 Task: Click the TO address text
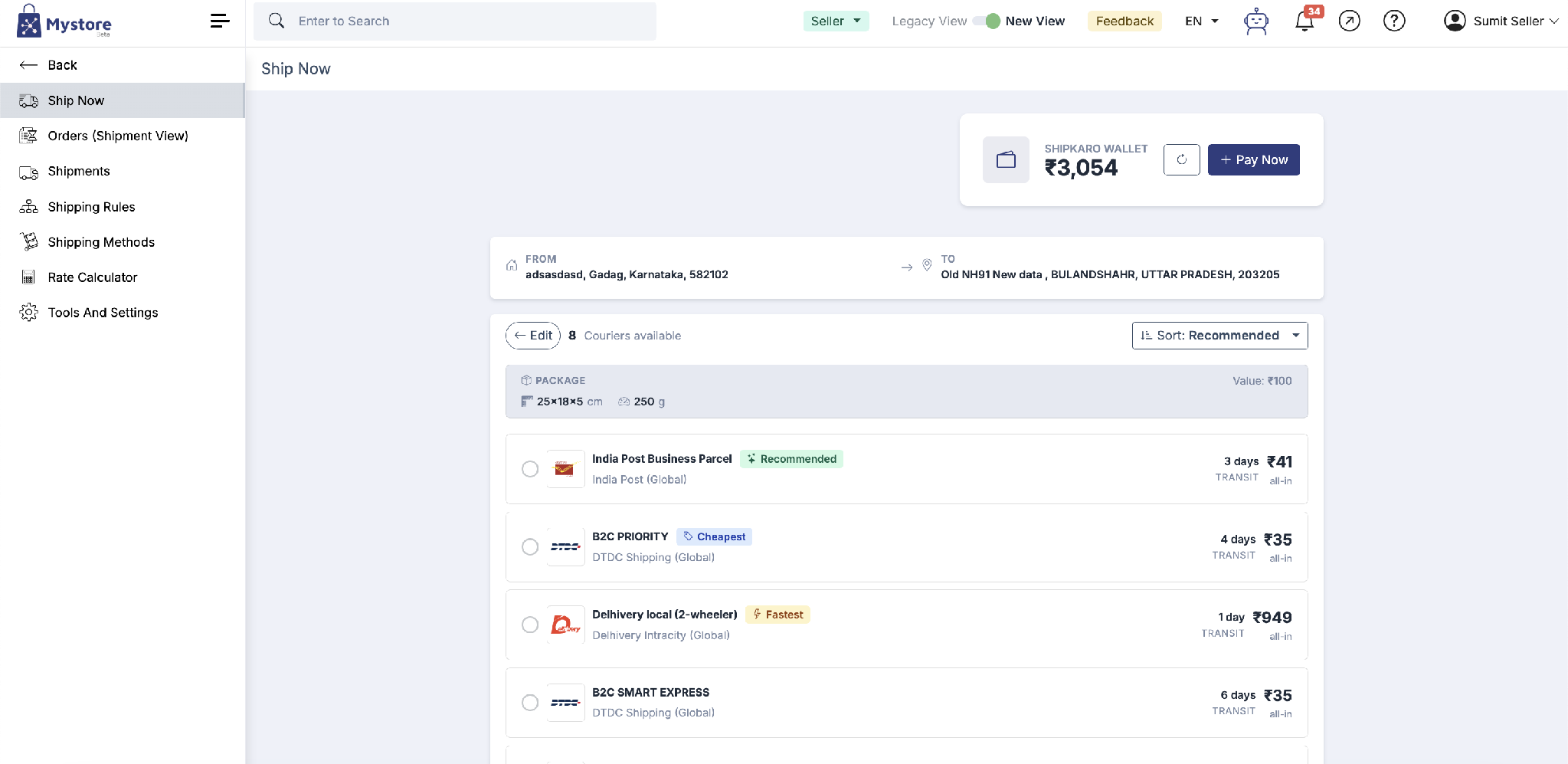point(1110,274)
